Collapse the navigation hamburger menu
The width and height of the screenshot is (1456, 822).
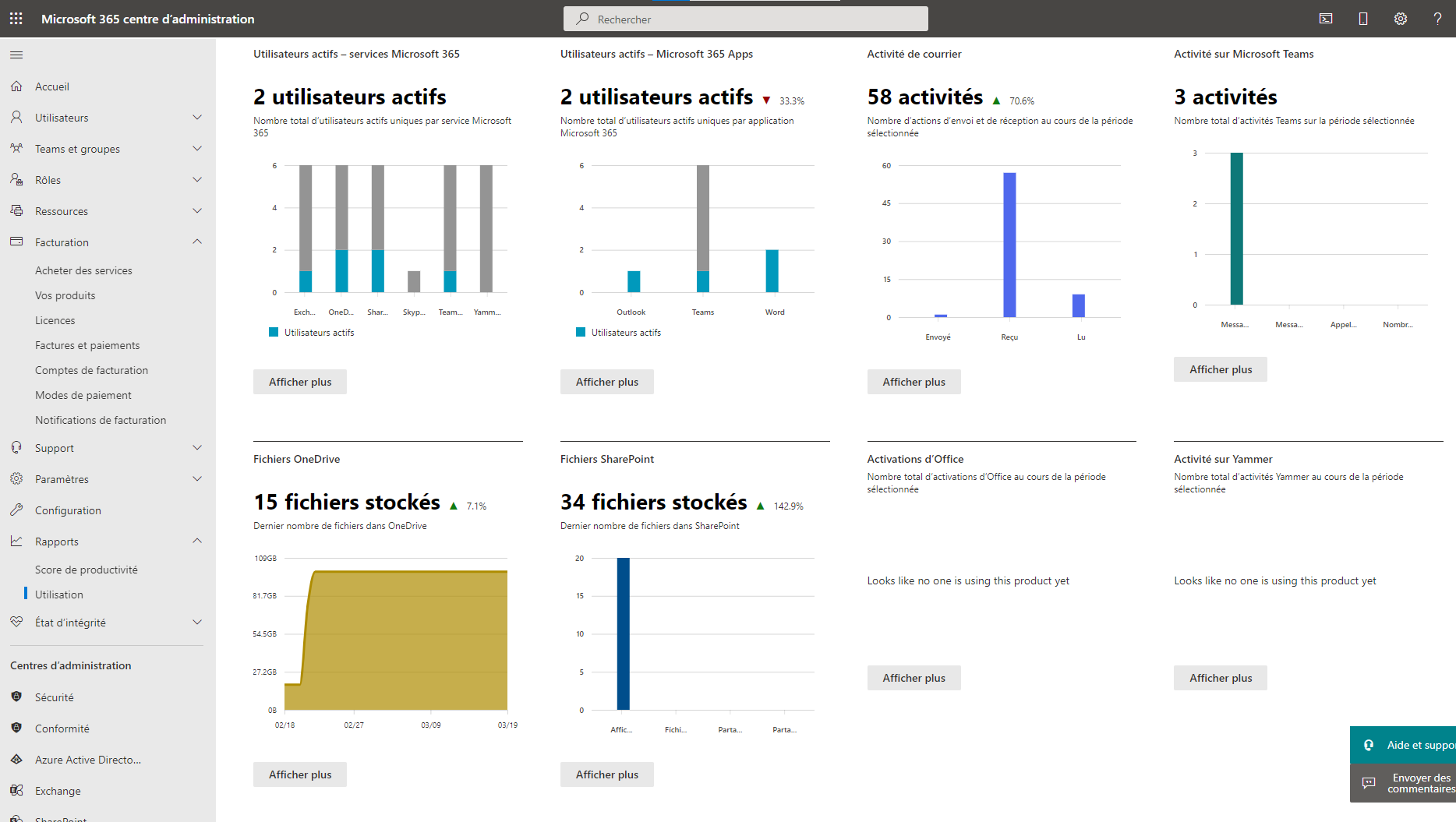click(16, 55)
